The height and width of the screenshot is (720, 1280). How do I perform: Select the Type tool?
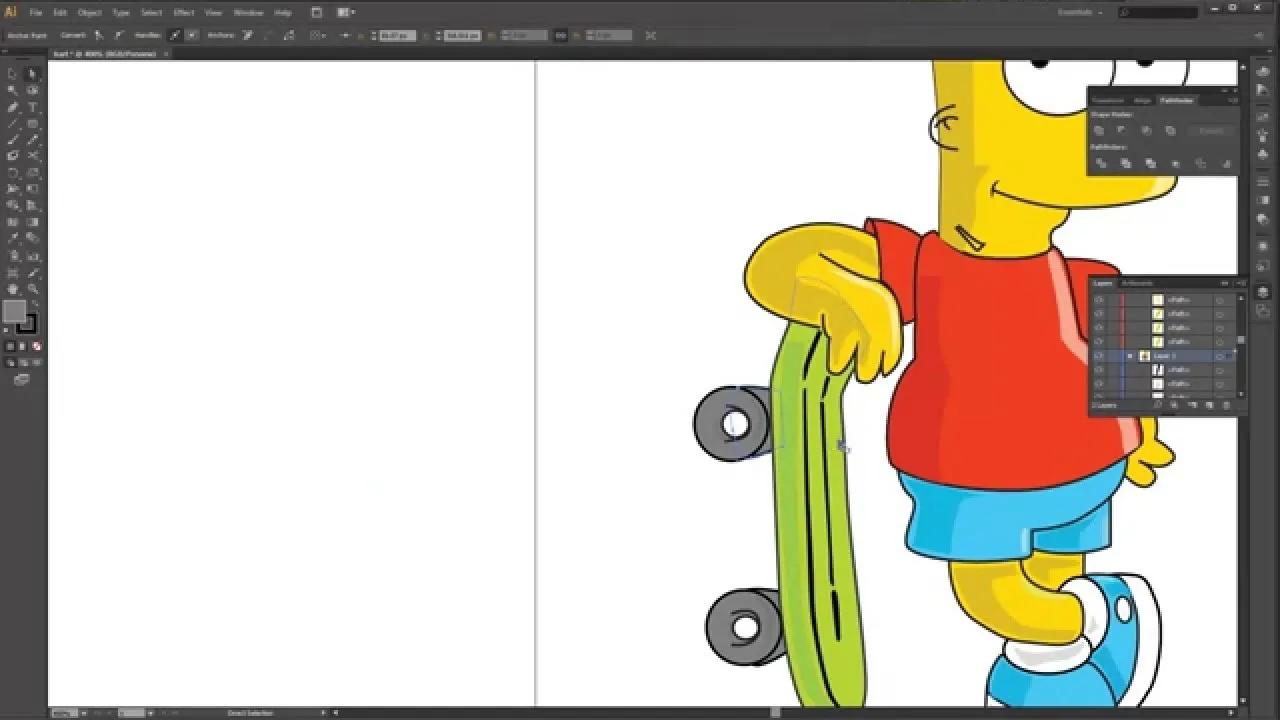coord(32,107)
